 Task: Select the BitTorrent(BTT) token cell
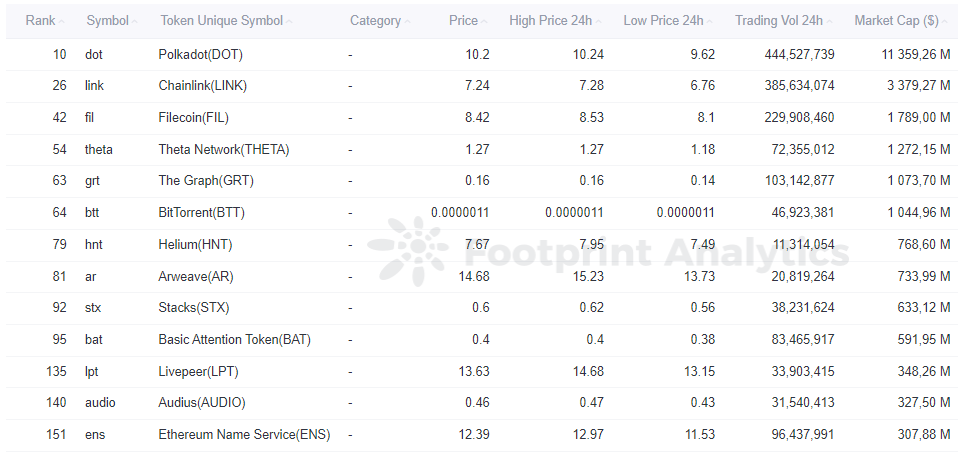coord(202,213)
